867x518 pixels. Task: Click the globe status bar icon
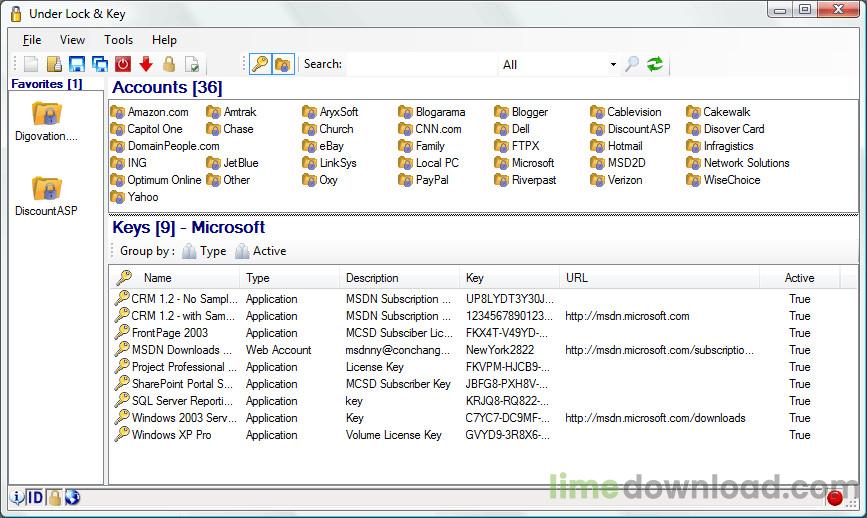click(72, 498)
